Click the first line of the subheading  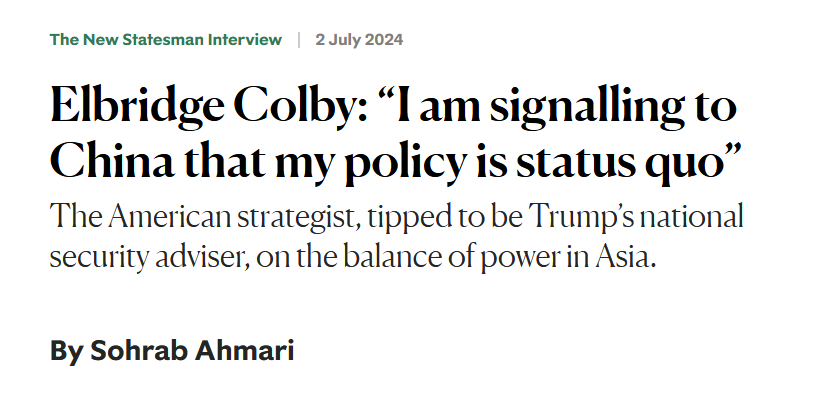pyautogui.click(x=397, y=218)
